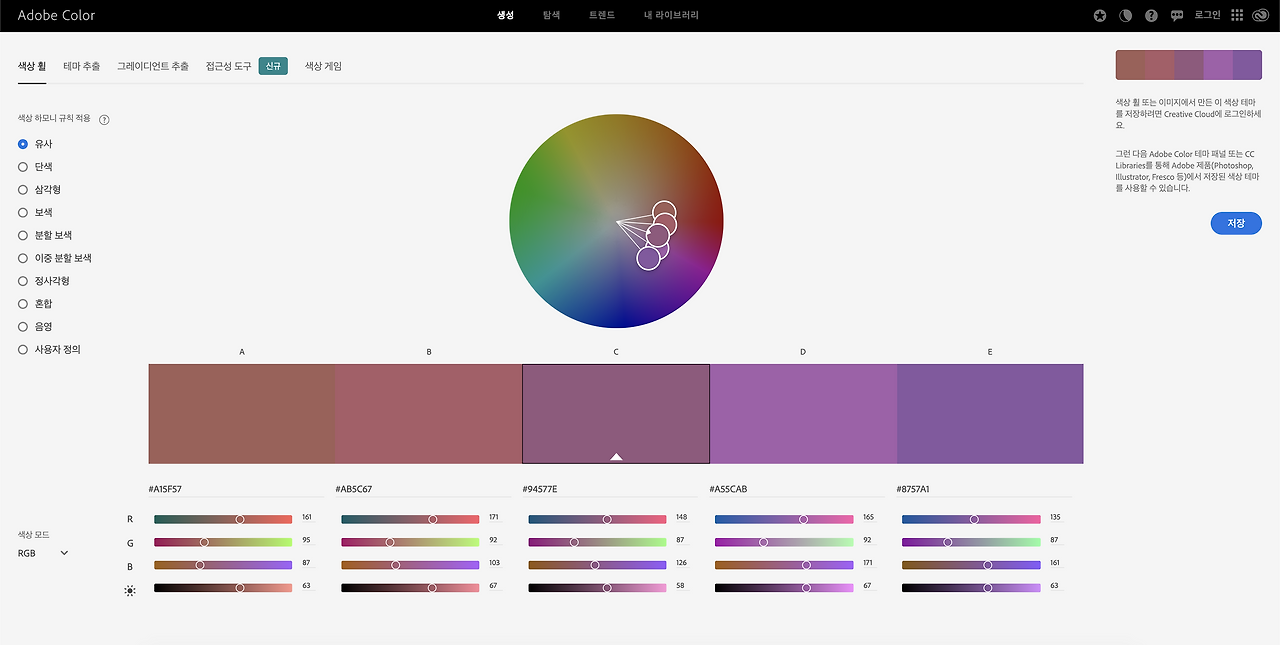Screen dimensions: 1280x645
Task: Click the 로그인 login link
Action: click(x=1208, y=16)
